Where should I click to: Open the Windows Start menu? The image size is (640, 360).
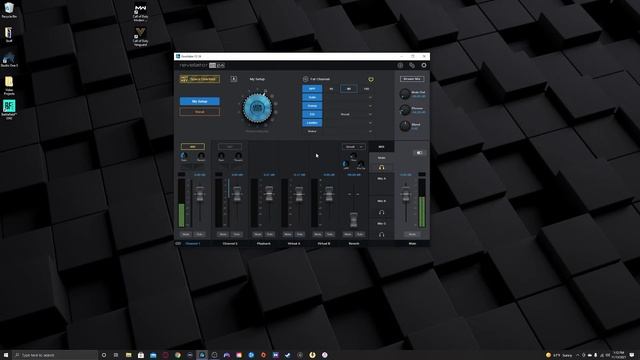(x=6, y=355)
